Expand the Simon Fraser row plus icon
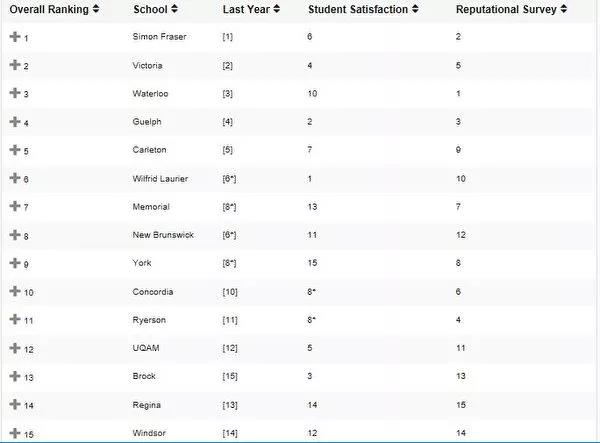The width and height of the screenshot is (600, 443). point(15,37)
